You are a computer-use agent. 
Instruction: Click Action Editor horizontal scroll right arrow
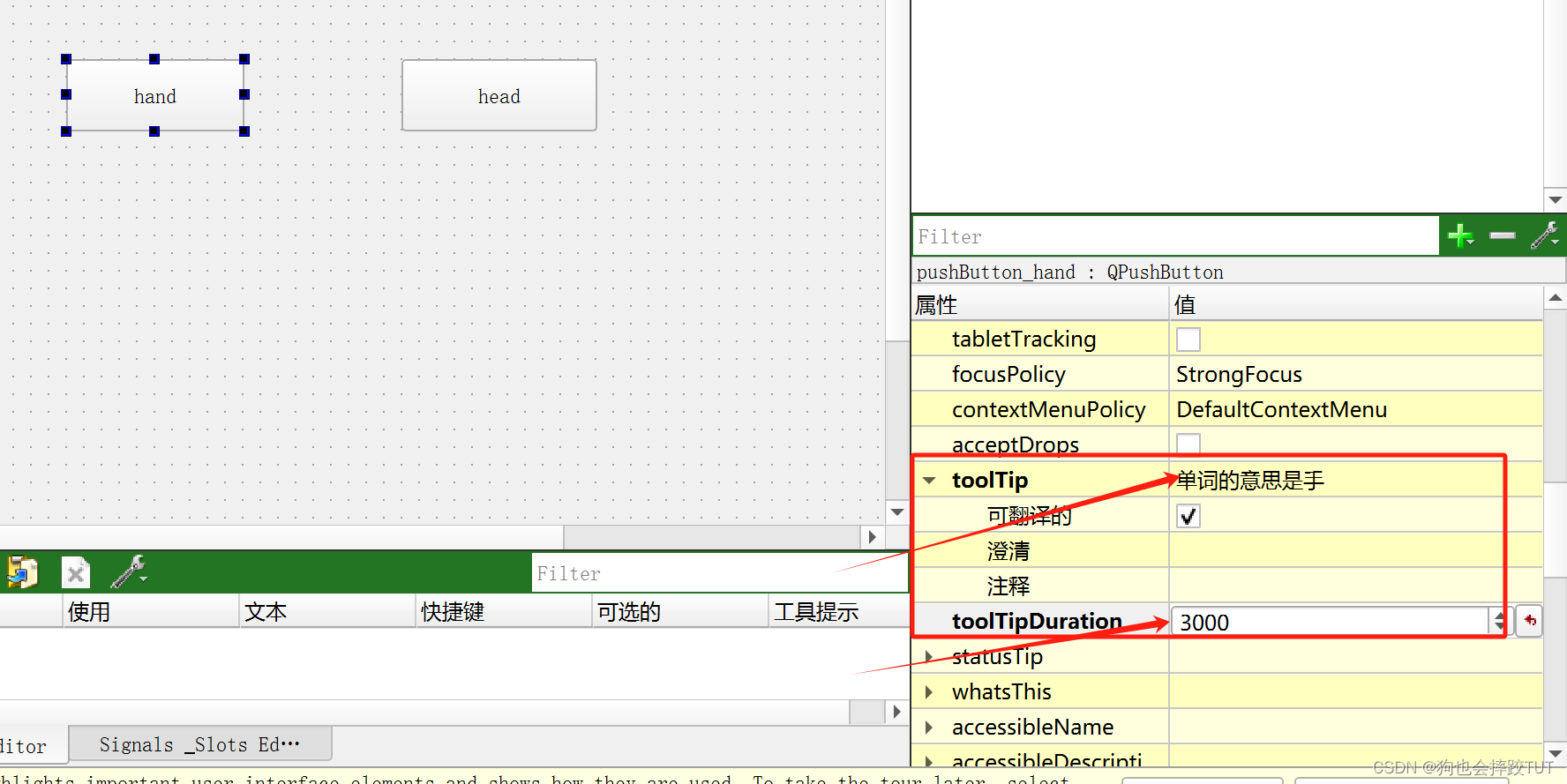pyautogui.click(x=897, y=712)
